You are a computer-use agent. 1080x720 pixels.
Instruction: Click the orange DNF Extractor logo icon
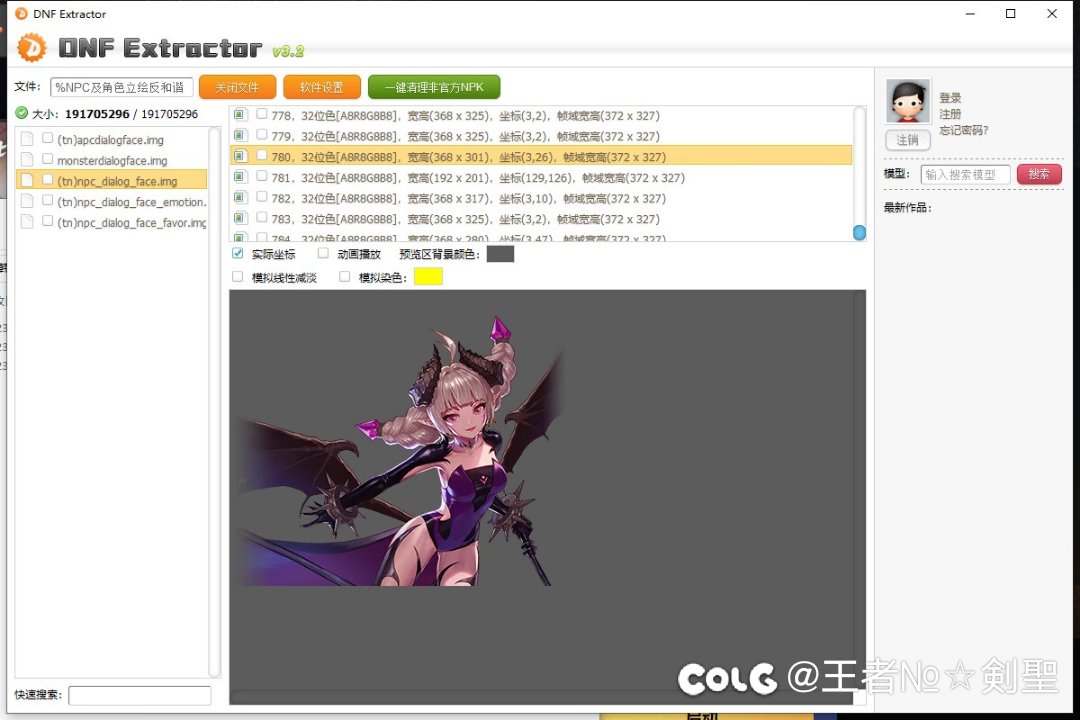tap(32, 48)
